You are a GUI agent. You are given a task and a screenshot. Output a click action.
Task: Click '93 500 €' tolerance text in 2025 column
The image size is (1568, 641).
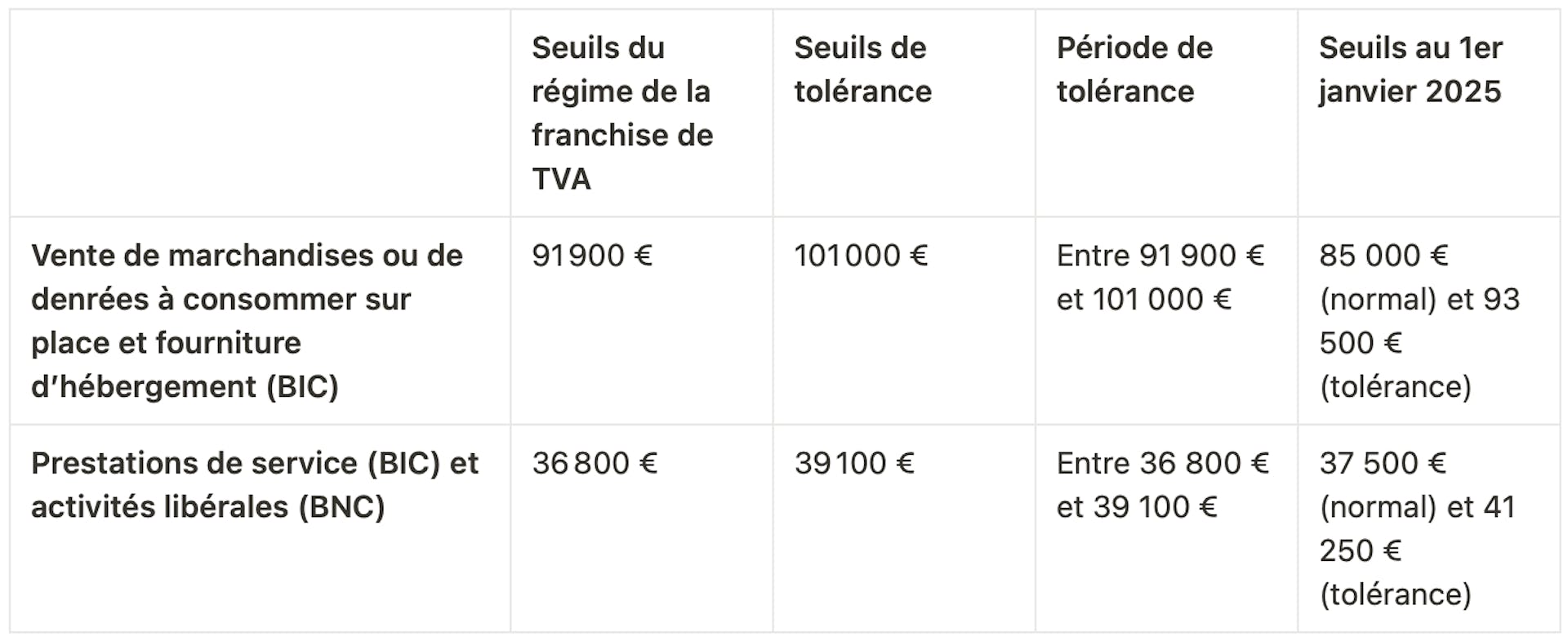tap(1419, 321)
